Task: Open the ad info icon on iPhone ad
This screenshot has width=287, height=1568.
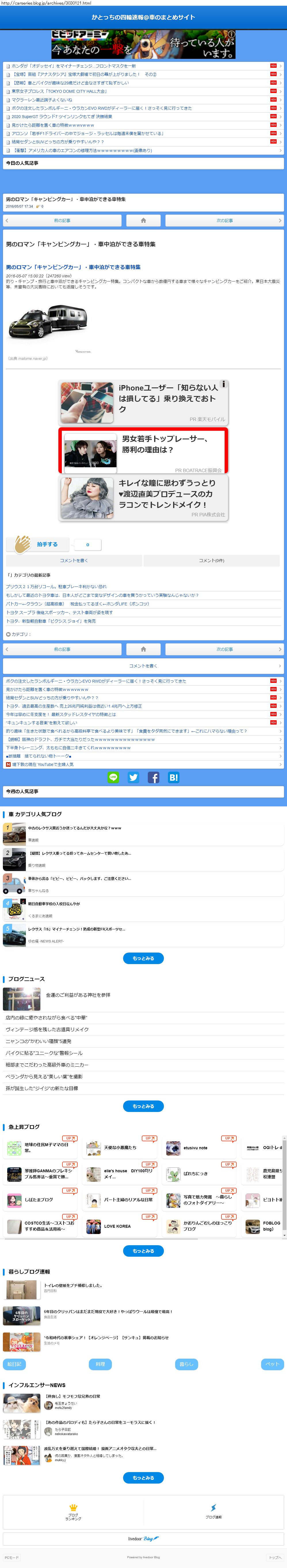Action: (224, 384)
